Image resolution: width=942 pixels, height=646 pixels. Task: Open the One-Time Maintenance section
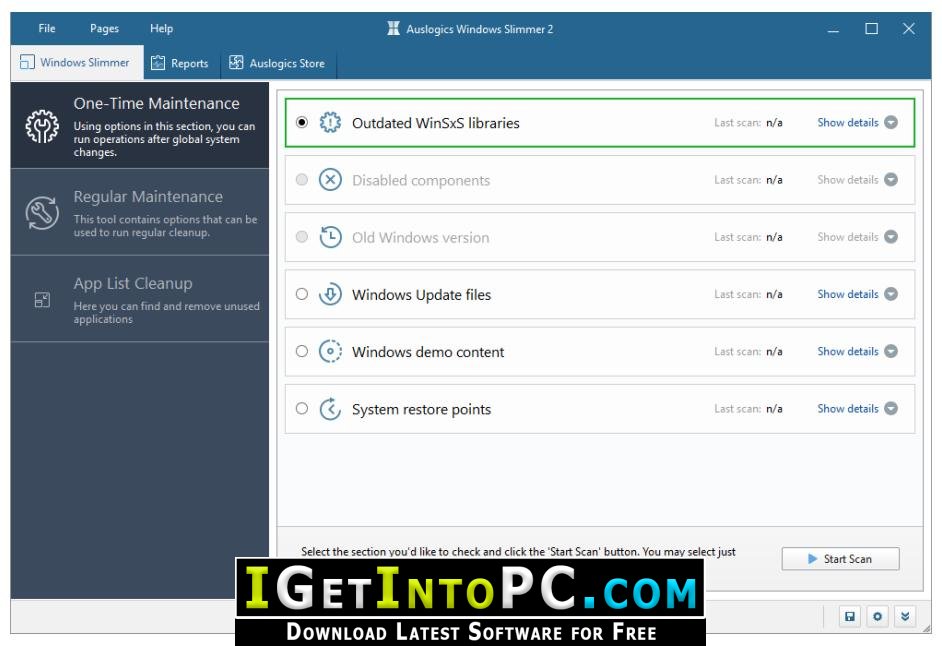click(139, 126)
